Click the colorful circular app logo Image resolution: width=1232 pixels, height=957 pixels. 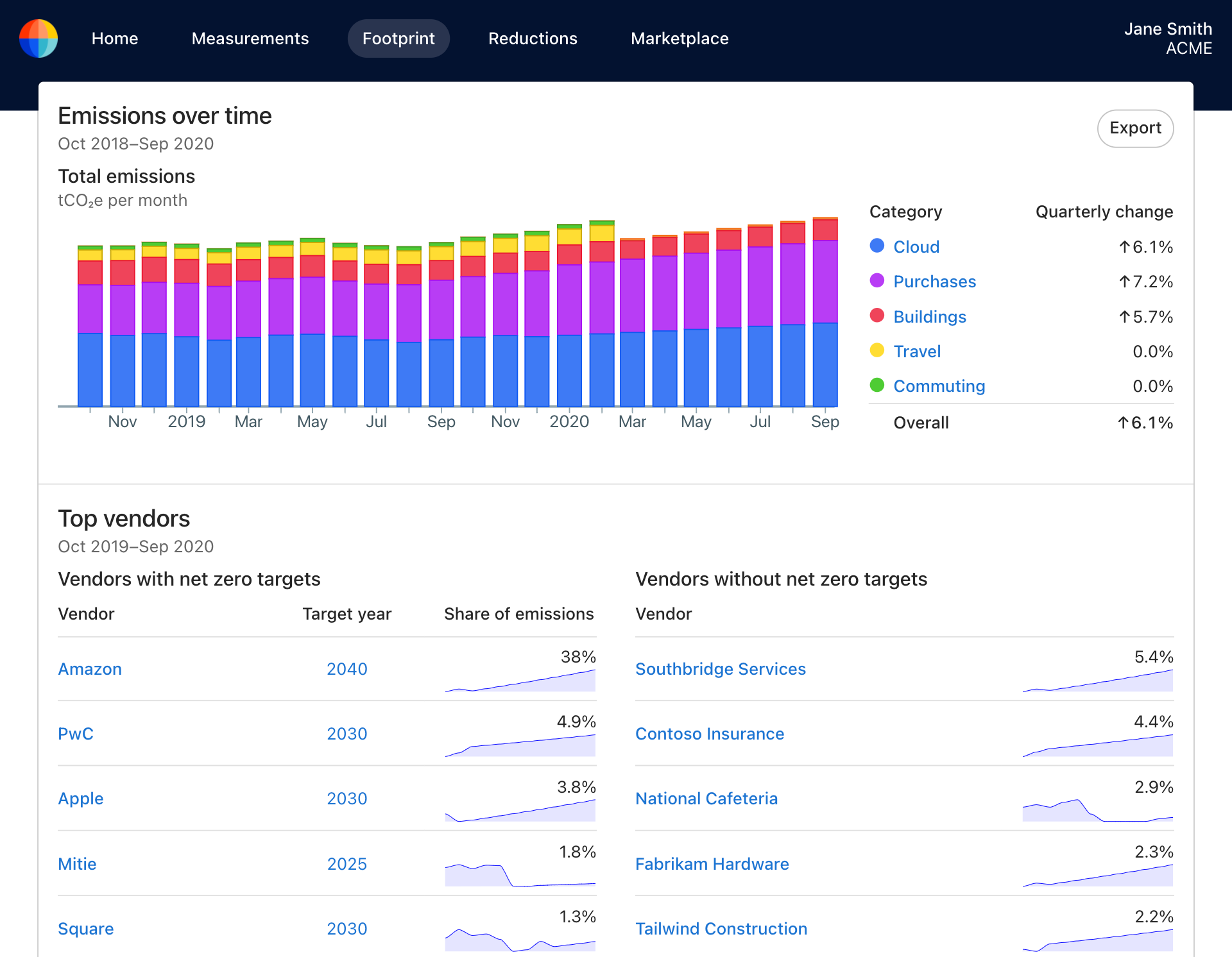pyautogui.click(x=38, y=38)
